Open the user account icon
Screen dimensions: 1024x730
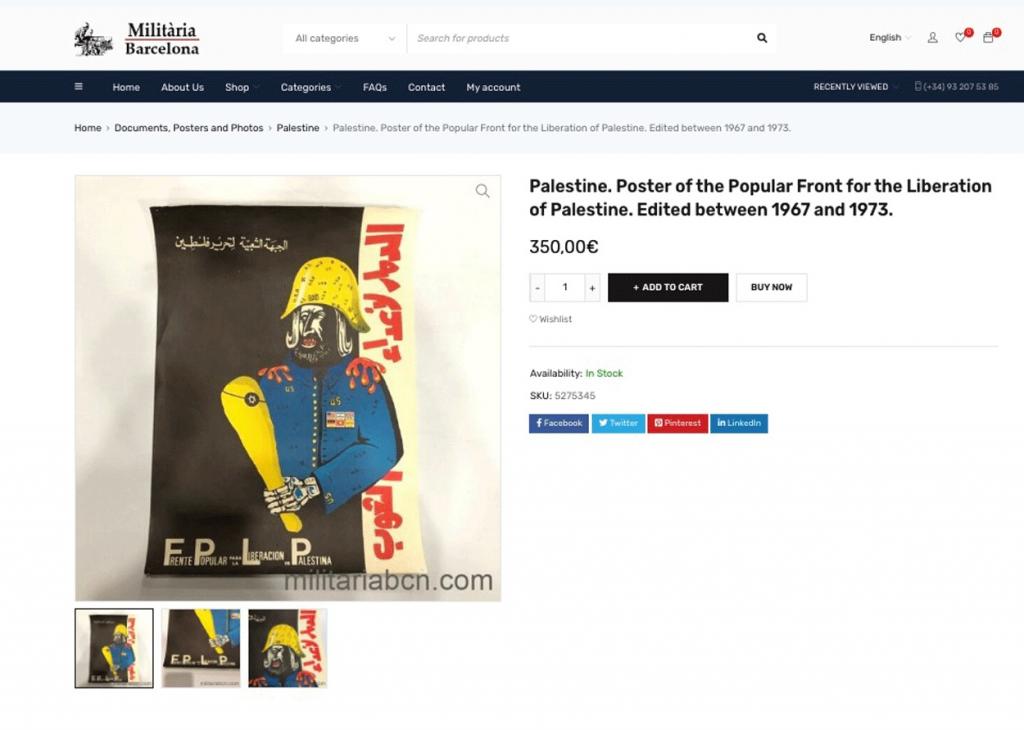(933, 38)
